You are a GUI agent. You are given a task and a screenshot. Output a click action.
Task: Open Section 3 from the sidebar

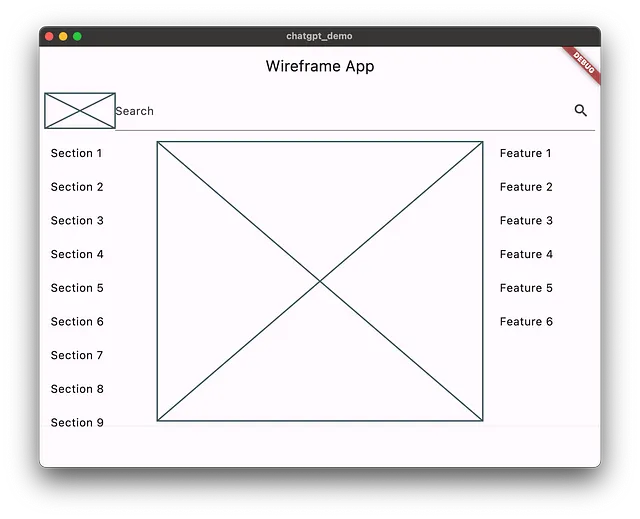click(x=77, y=221)
